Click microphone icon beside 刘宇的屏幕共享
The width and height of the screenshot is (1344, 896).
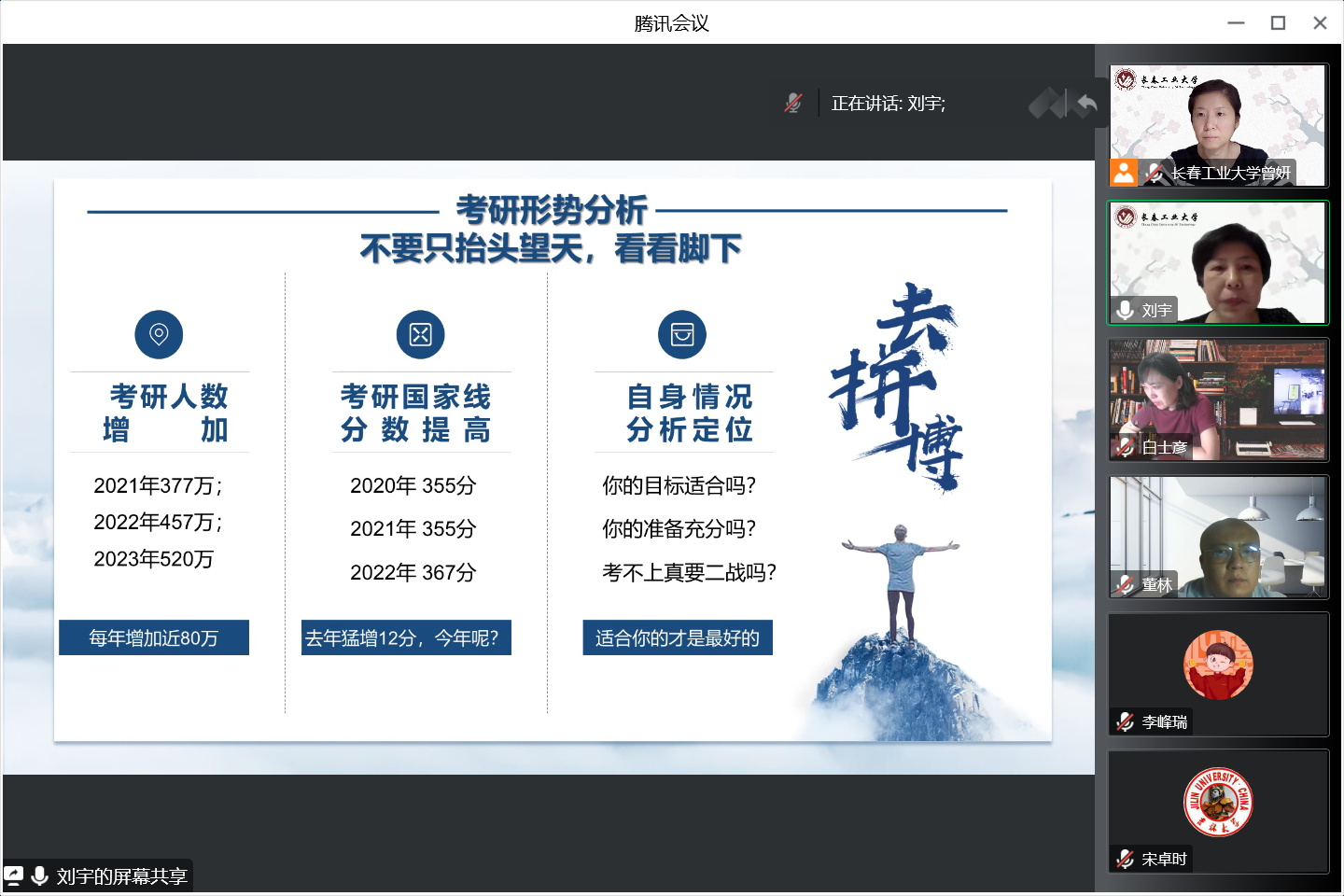(x=40, y=875)
